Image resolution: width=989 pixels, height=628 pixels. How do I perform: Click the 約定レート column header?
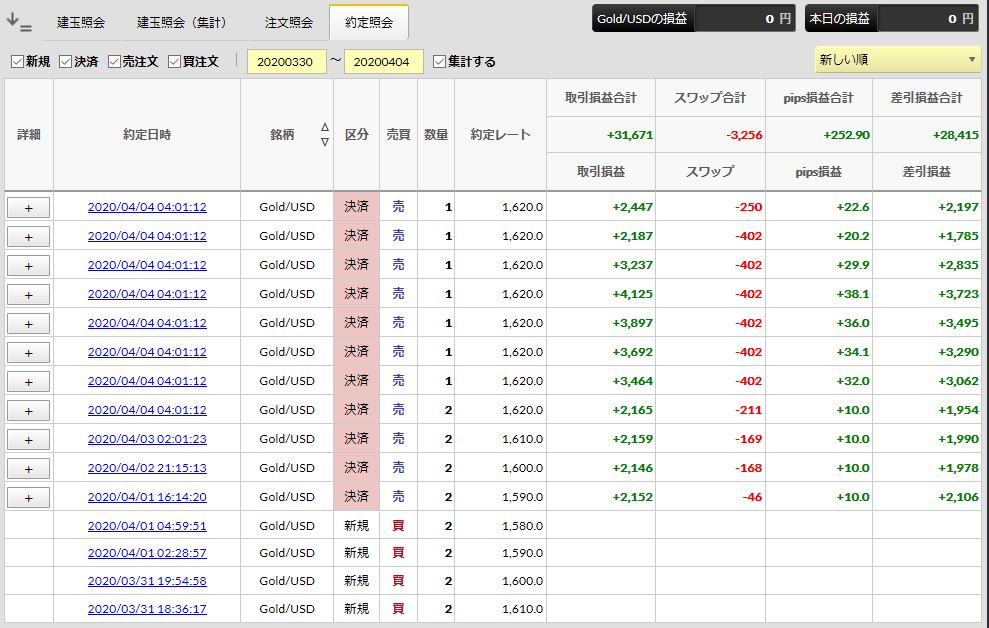pyautogui.click(x=500, y=134)
